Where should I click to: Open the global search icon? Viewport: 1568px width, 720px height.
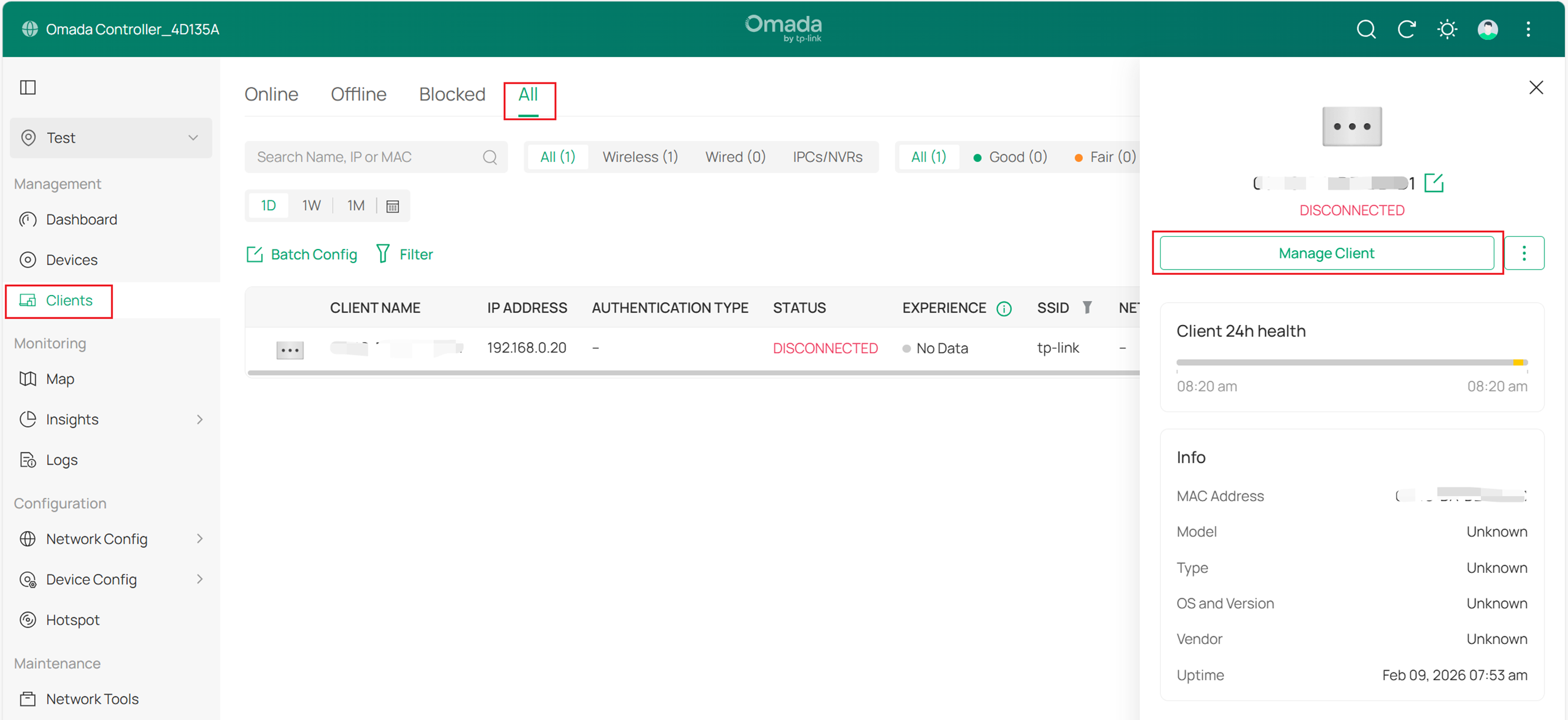coord(1367,29)
